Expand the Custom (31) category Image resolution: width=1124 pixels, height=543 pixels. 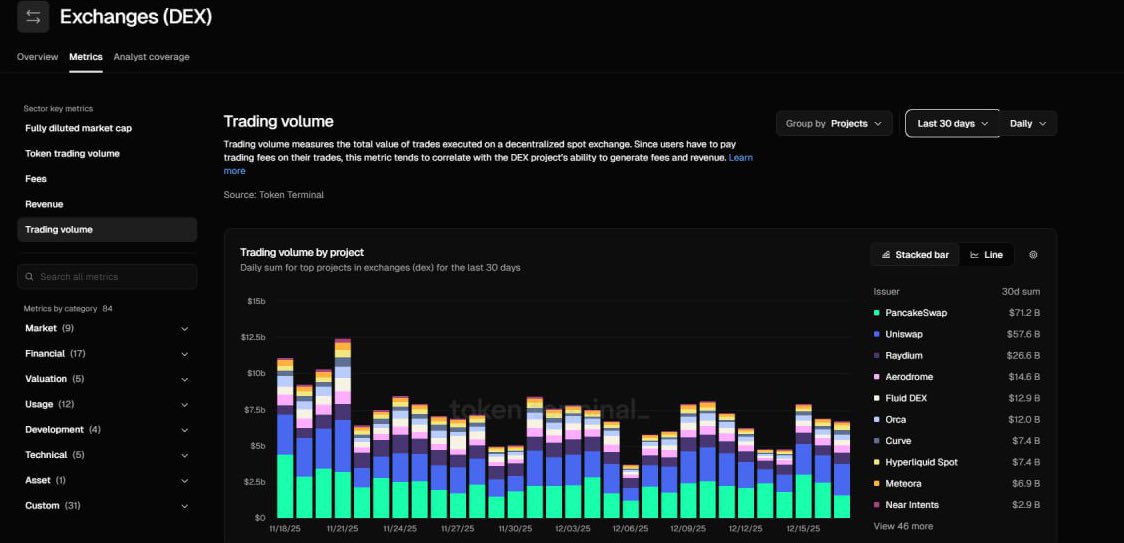coord(107,506)
